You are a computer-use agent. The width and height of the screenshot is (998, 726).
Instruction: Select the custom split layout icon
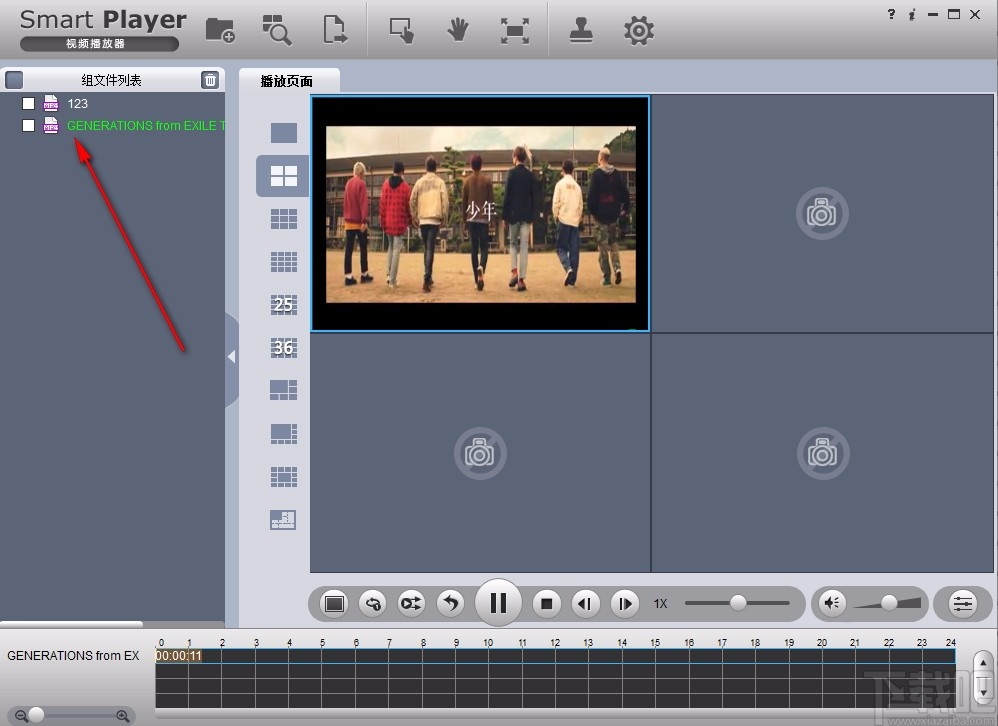283,520
